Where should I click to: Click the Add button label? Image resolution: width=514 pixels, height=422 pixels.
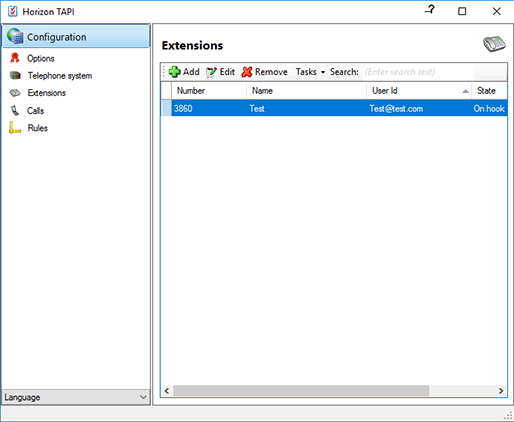(x=191, y=72)
